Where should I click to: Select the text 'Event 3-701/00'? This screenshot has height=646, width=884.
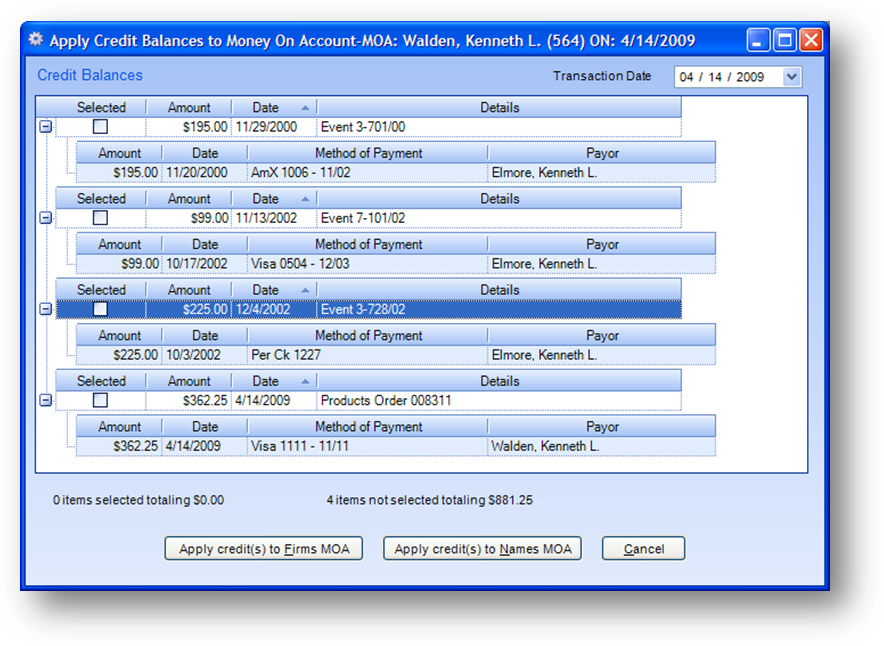tap(363, 127)
